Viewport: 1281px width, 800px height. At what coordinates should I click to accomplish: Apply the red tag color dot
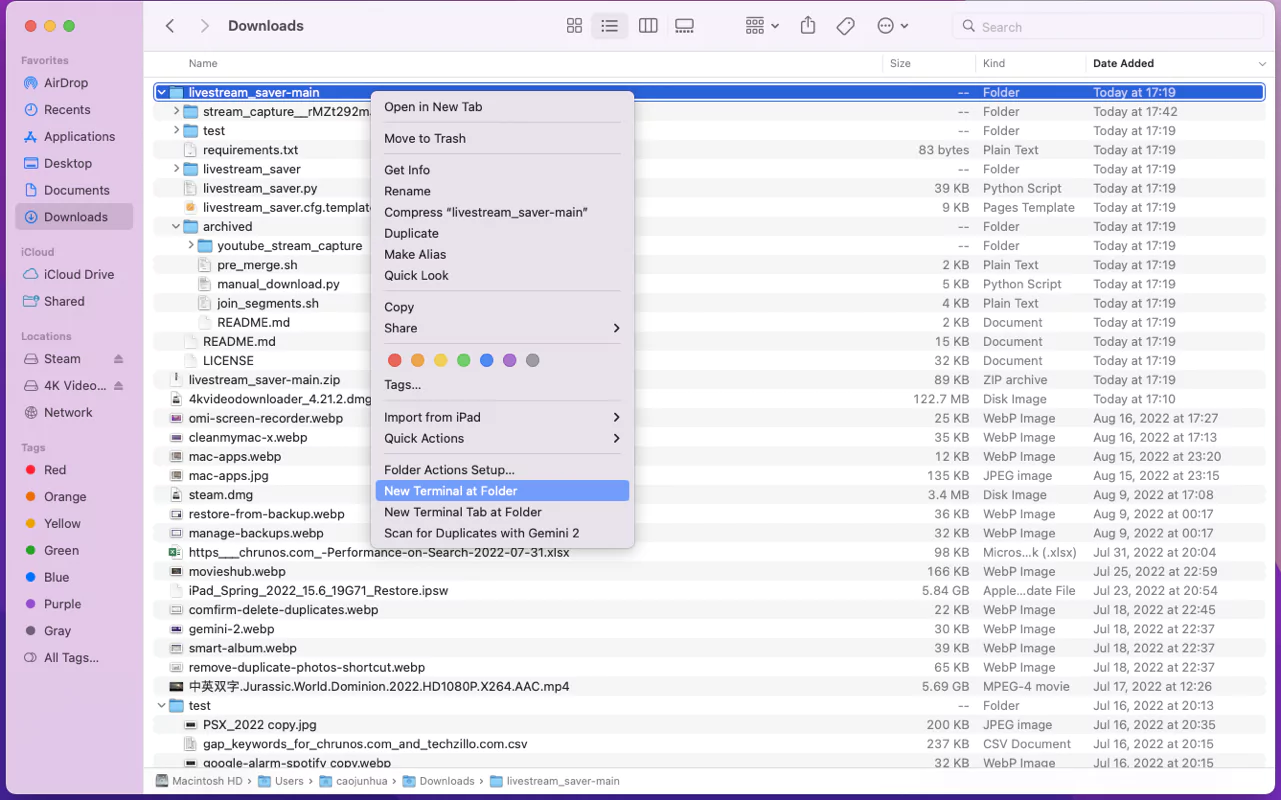[394, 360]
